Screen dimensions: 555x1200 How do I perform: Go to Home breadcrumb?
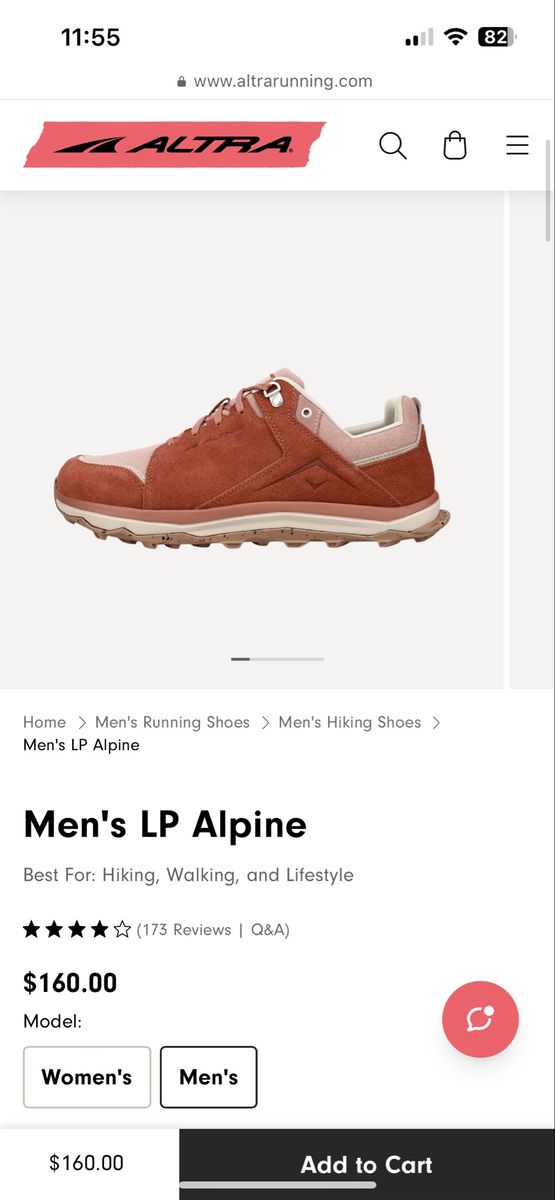click(x=44, y=722)
